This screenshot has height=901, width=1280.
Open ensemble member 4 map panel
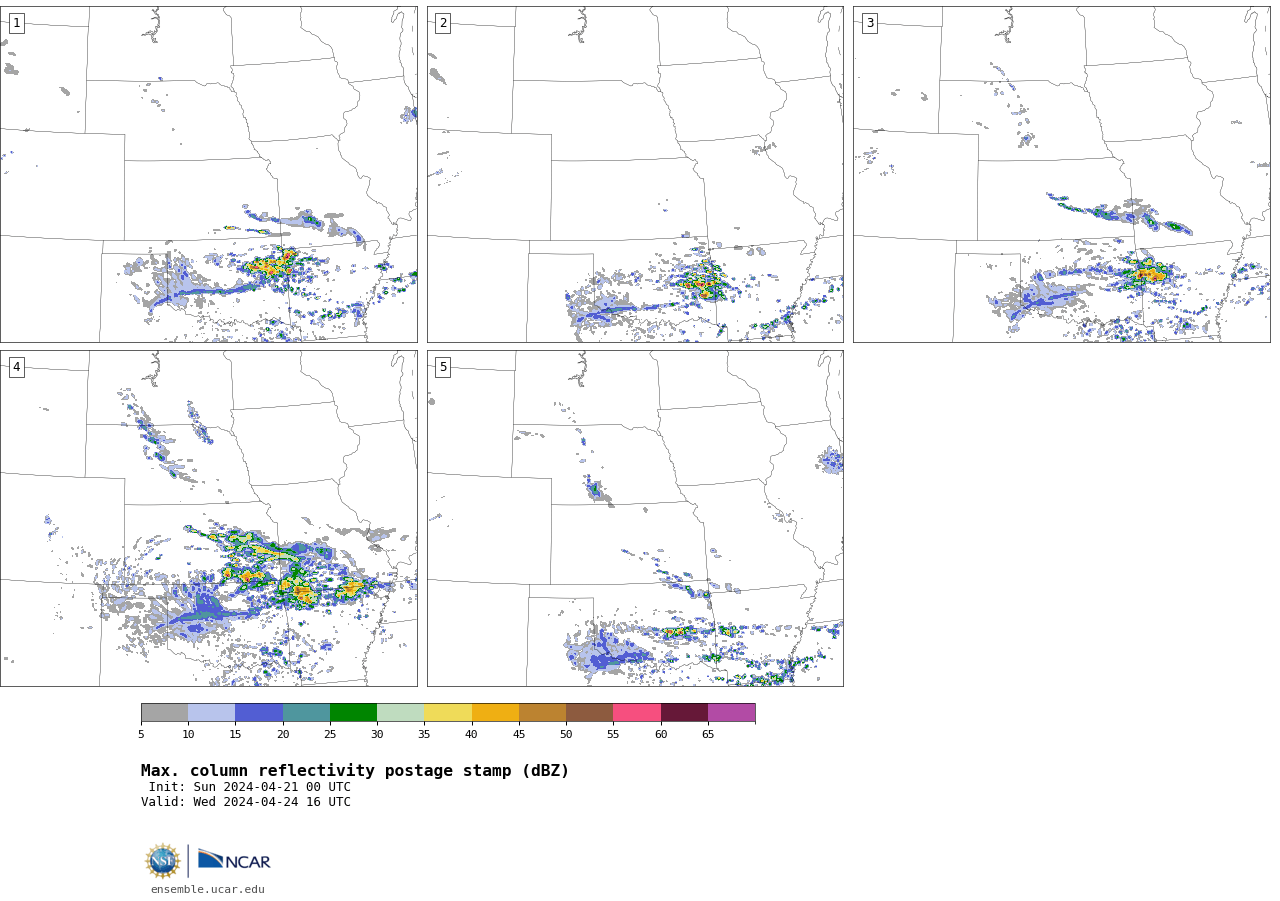coord(208,518)
